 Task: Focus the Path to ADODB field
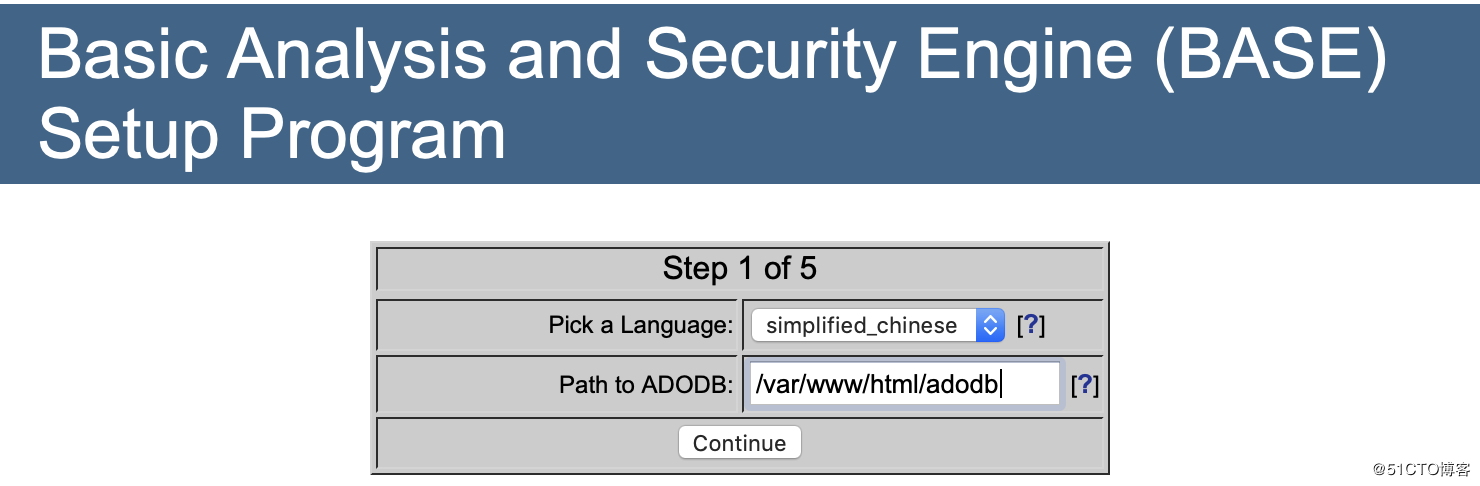pos(904,384)
